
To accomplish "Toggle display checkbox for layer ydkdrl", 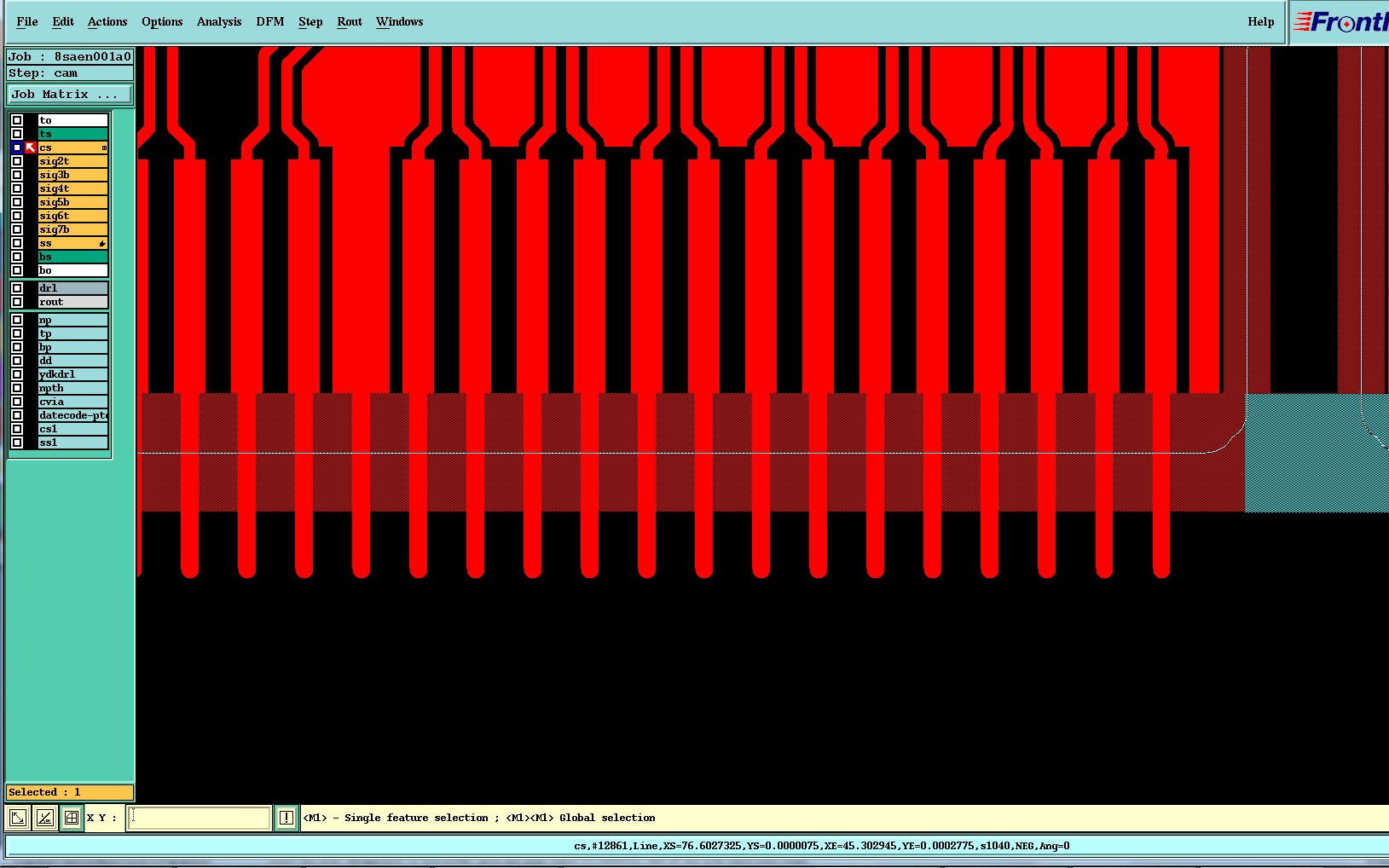I will click(x=16, y=374).
